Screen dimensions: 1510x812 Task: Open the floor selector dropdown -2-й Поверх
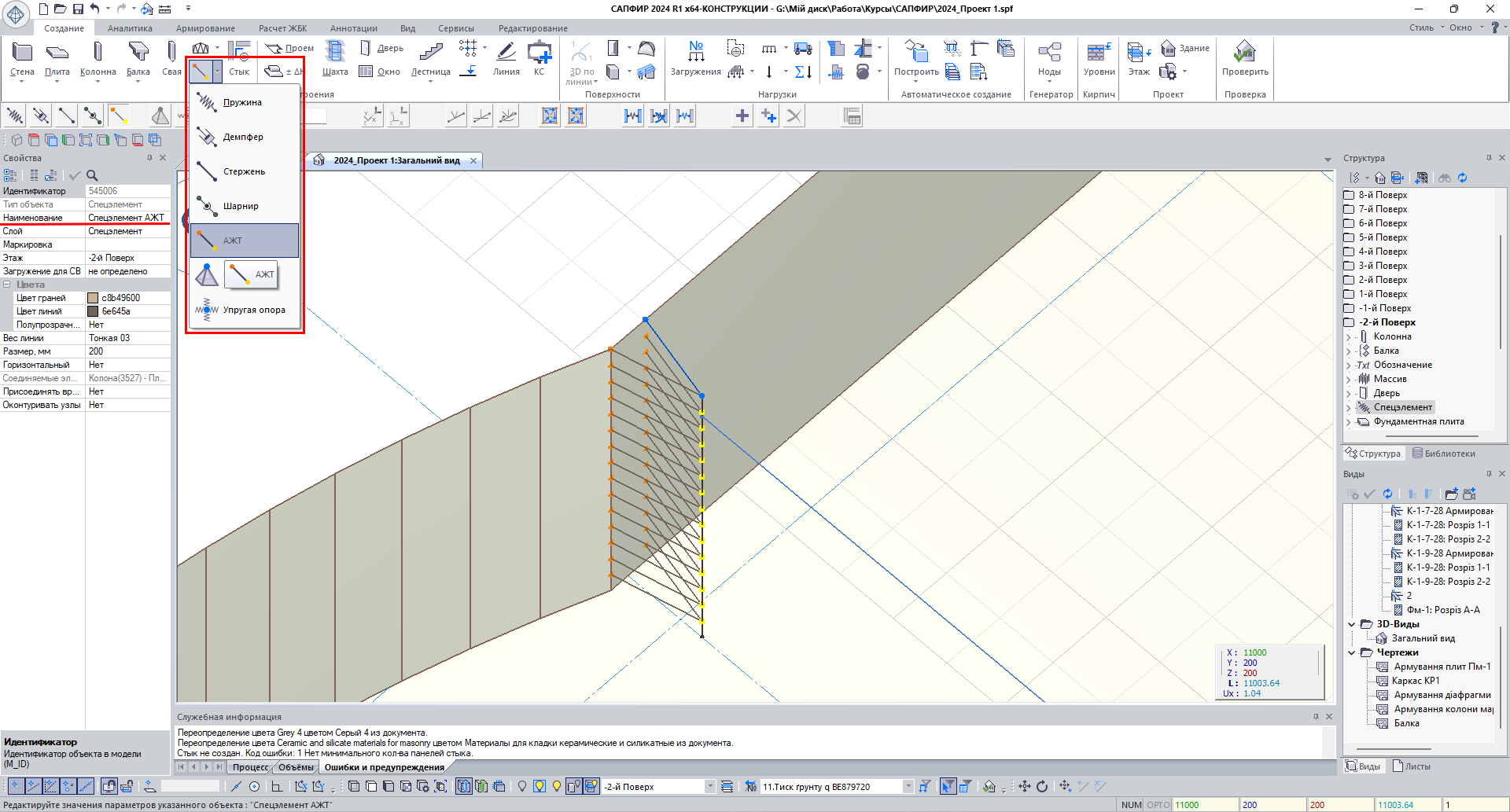[709, 786]
